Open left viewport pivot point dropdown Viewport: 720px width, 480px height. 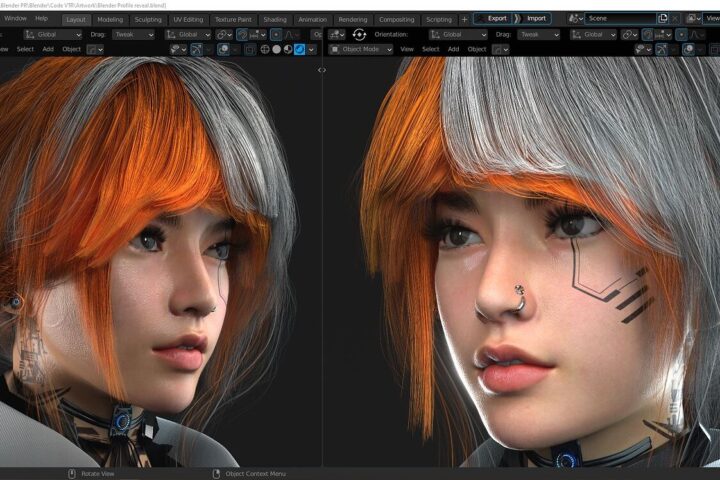pyautogui.click(x=224, y=34)
